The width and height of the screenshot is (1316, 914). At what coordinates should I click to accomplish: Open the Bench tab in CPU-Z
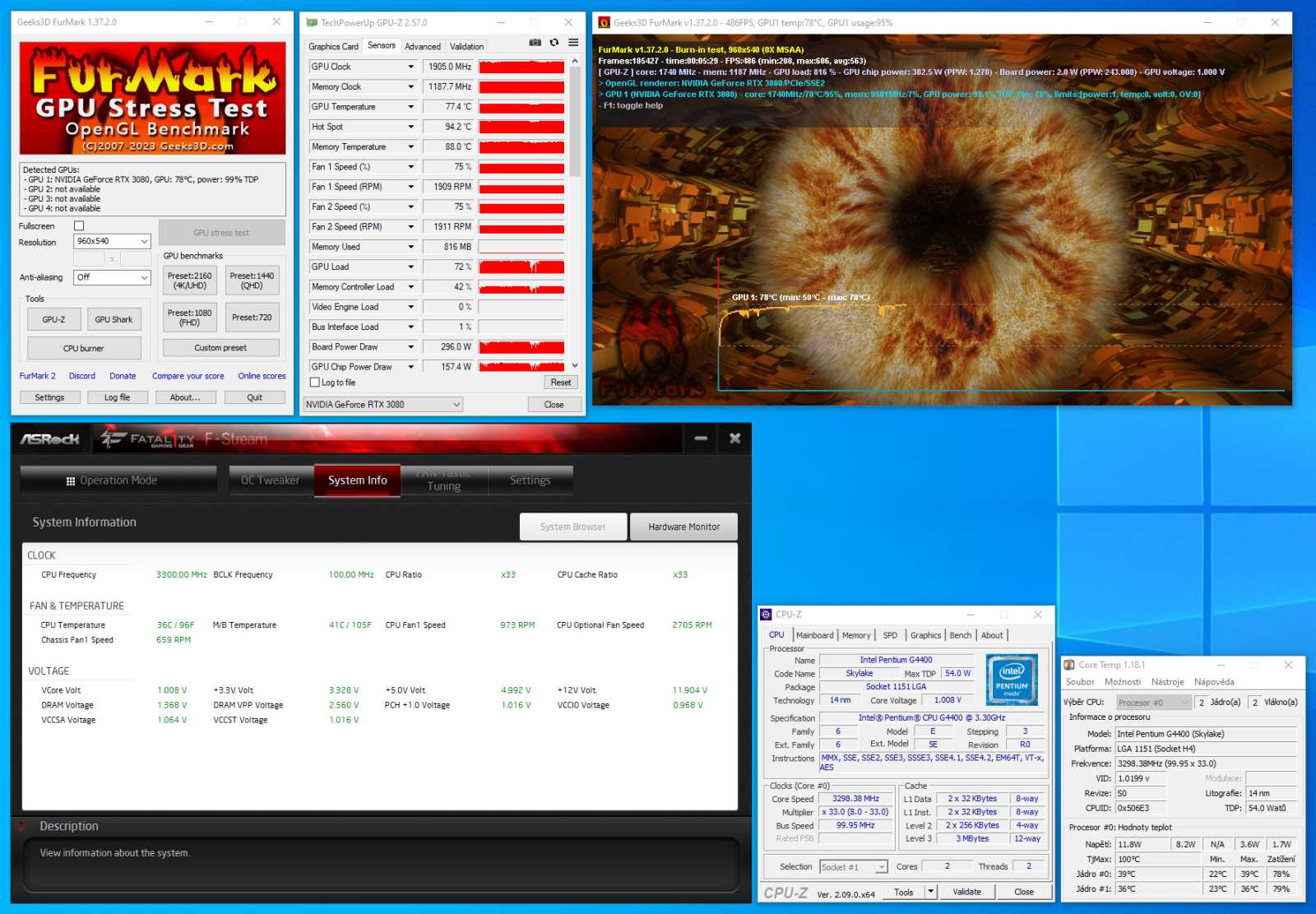[961, 635]
